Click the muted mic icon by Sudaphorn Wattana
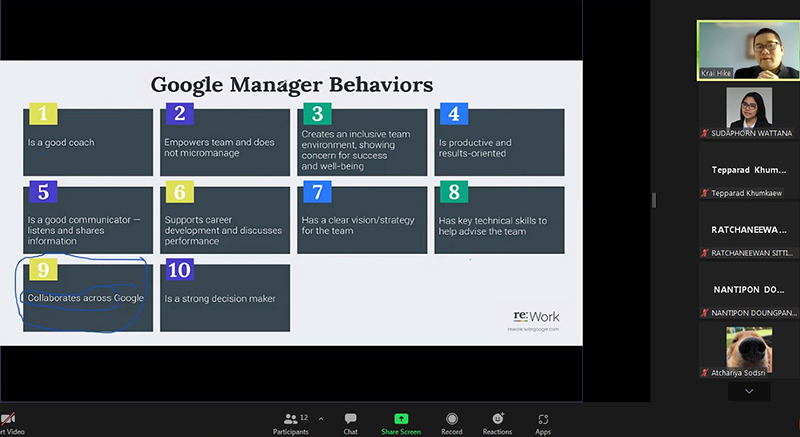 [x=705, y=133]
